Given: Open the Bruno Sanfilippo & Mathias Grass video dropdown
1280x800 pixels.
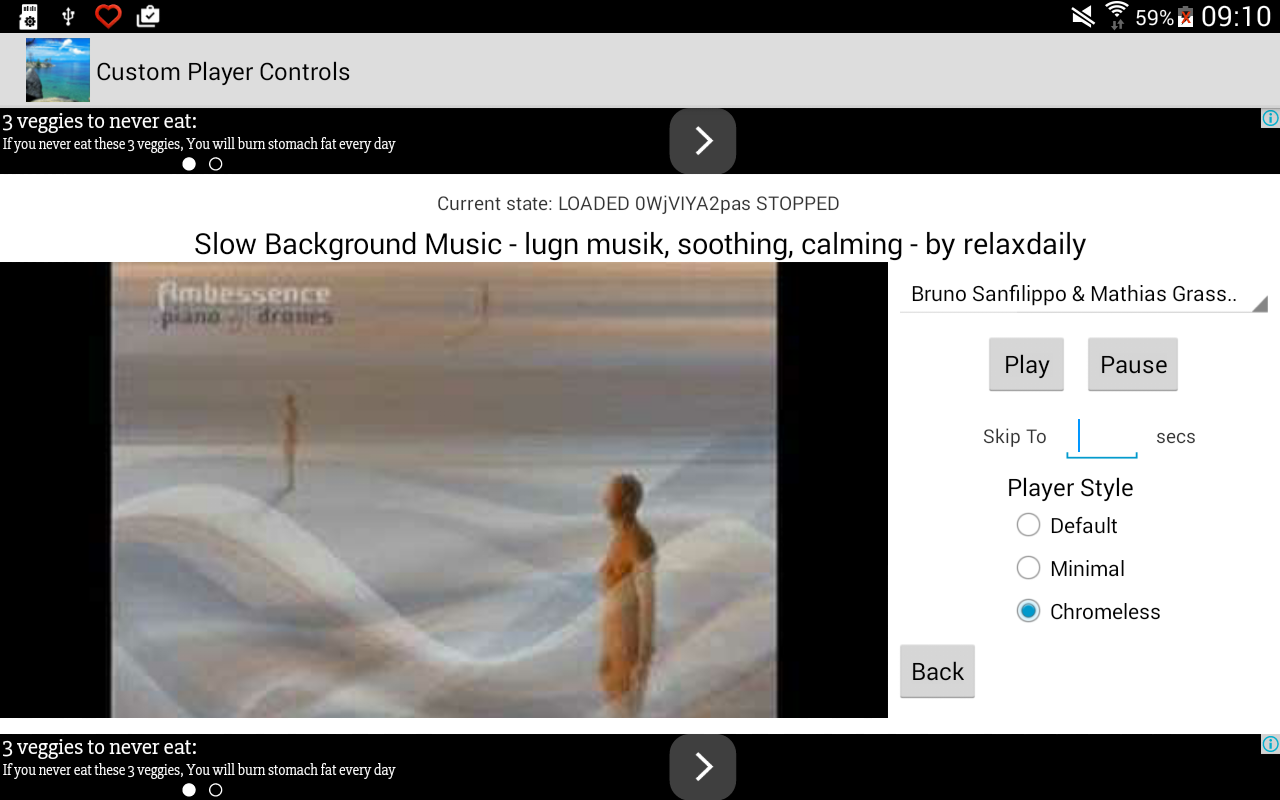Looking at the screenshot, I should click(1084, 294).
